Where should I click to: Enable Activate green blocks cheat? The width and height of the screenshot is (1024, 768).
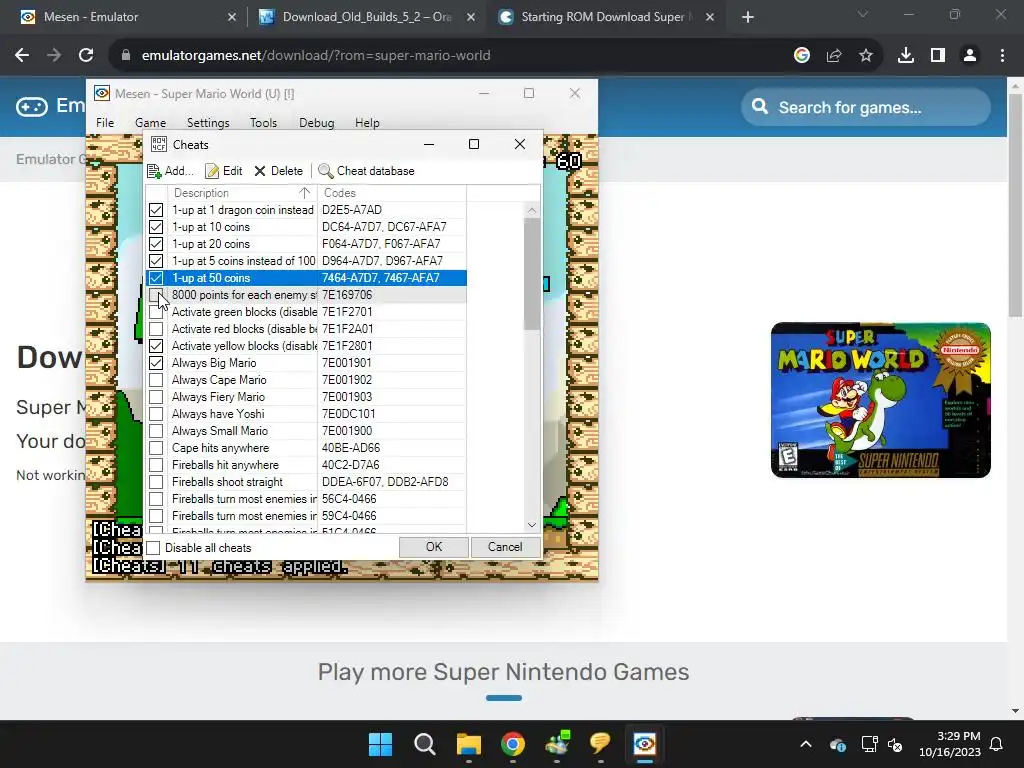(155, 312)
